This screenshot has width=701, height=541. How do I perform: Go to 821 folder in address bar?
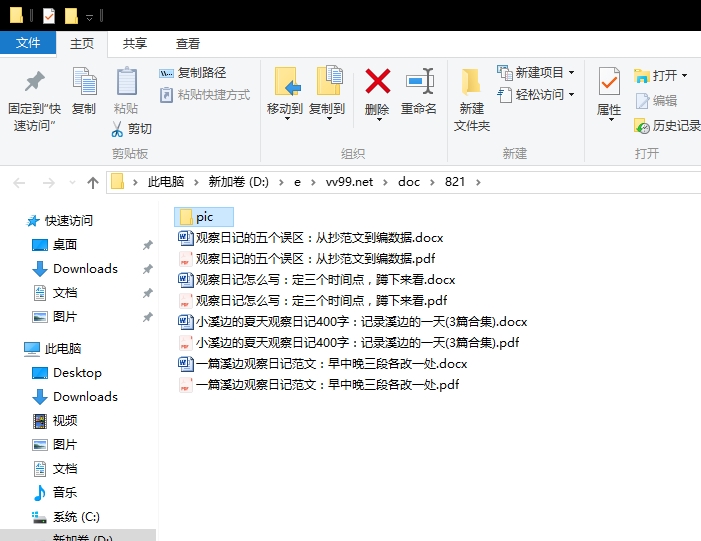pyautogui.click(x=455, y=182)
